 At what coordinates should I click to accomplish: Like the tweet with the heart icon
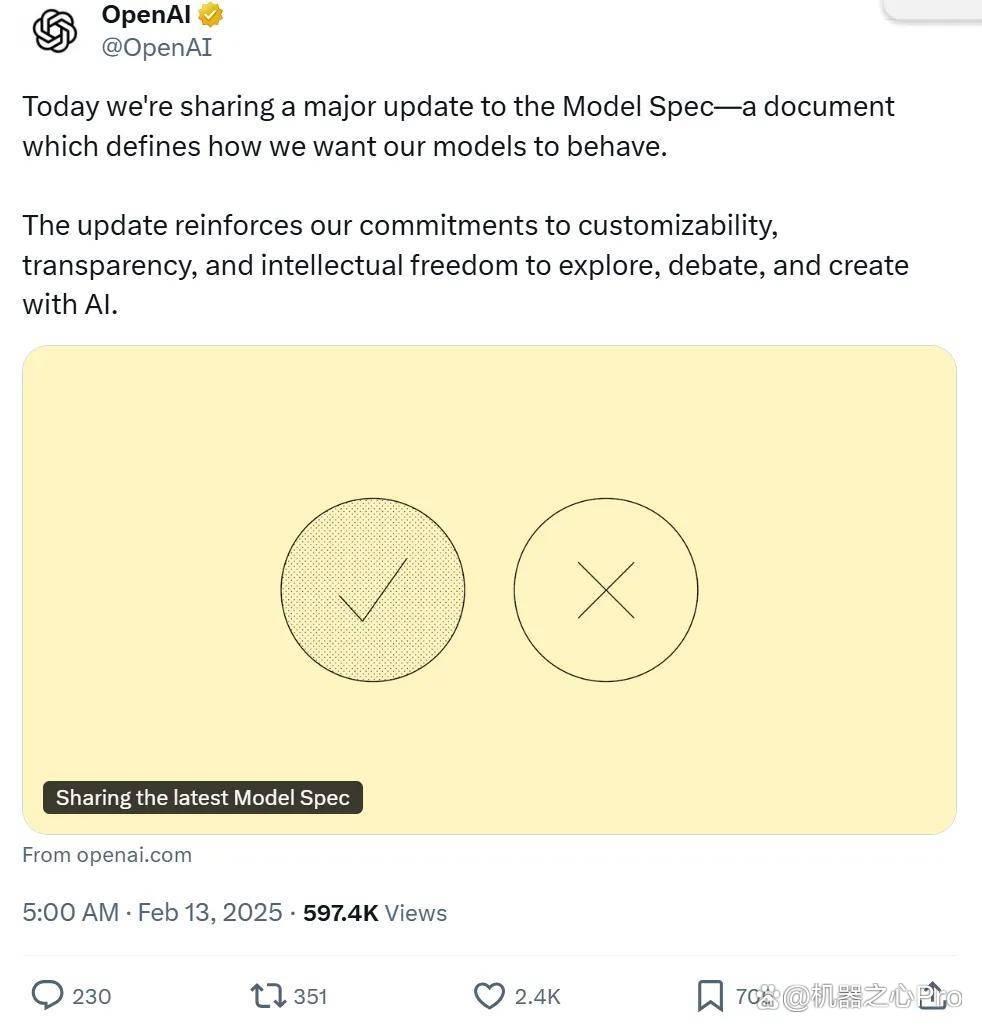(489, 996)
